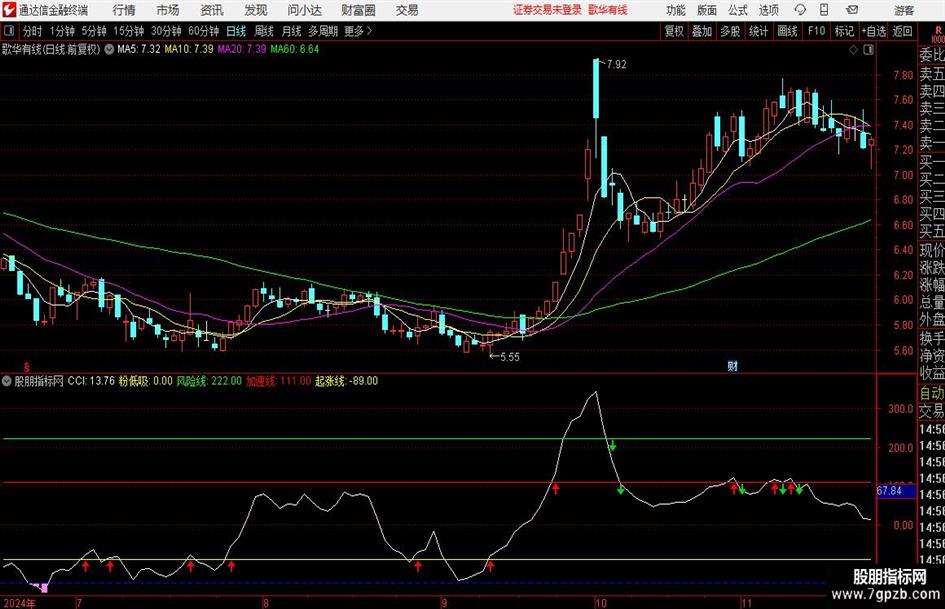Image resolution: width=945 pixels, height=609 pixels.
Task: Click the 画线 drawing toolbar button
Action: click(787, 31)
